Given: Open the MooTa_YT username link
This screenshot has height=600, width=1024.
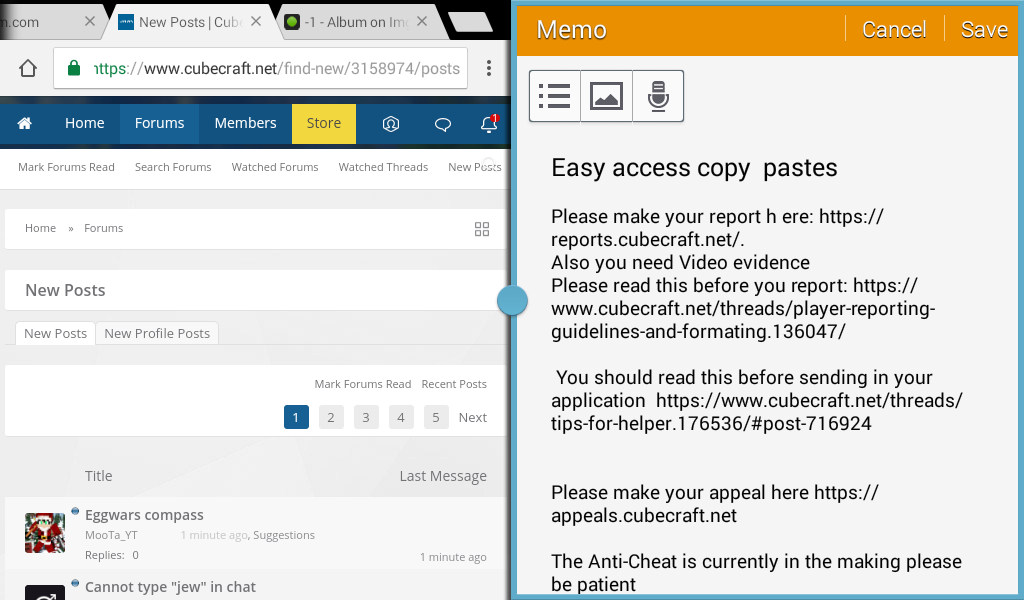Looking at the screenshot, I should [x=111, y=535].
